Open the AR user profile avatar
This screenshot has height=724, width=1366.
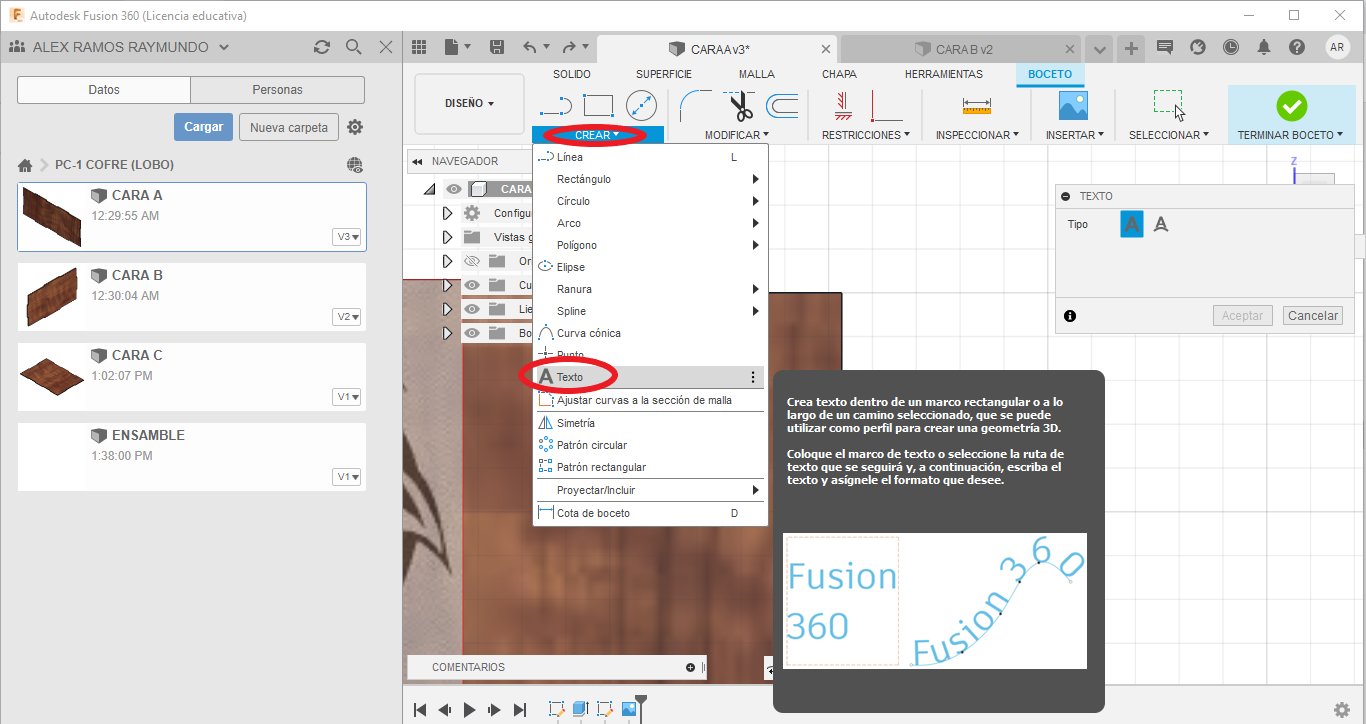tap(1337, 47)
